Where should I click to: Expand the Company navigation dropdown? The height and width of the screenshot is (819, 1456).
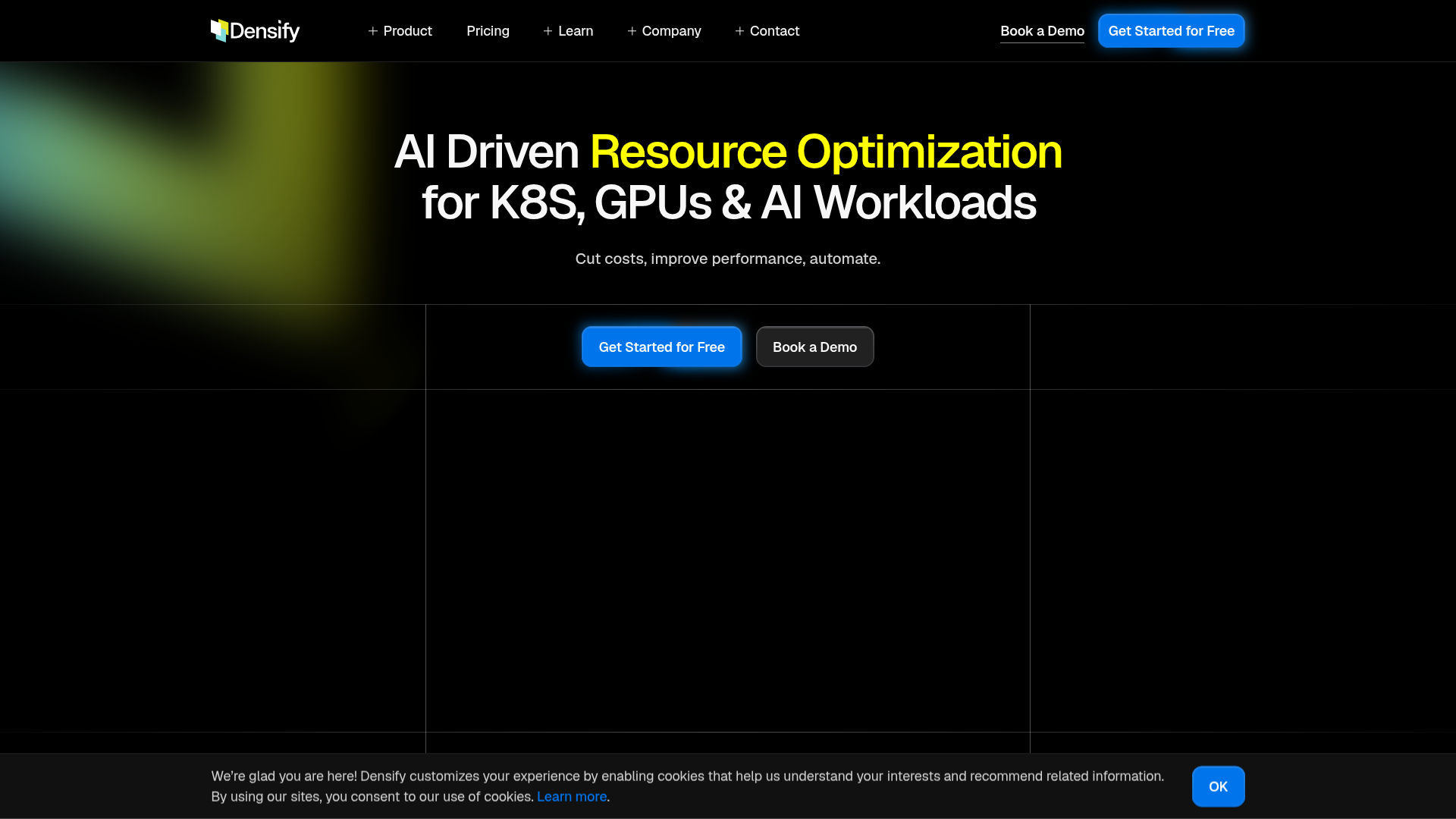coord(671,31)
